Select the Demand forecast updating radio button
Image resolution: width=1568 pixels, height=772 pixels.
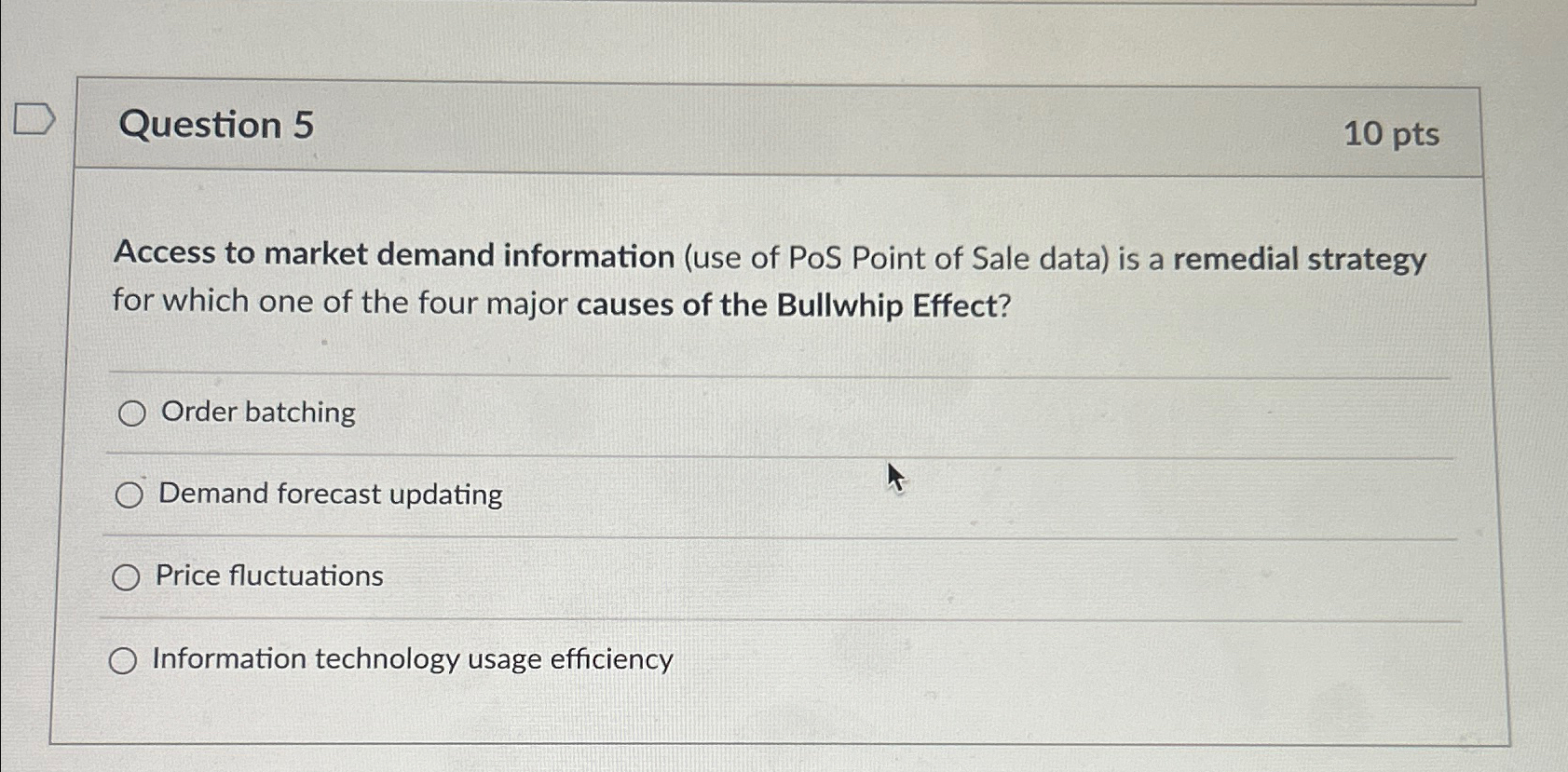130,494
